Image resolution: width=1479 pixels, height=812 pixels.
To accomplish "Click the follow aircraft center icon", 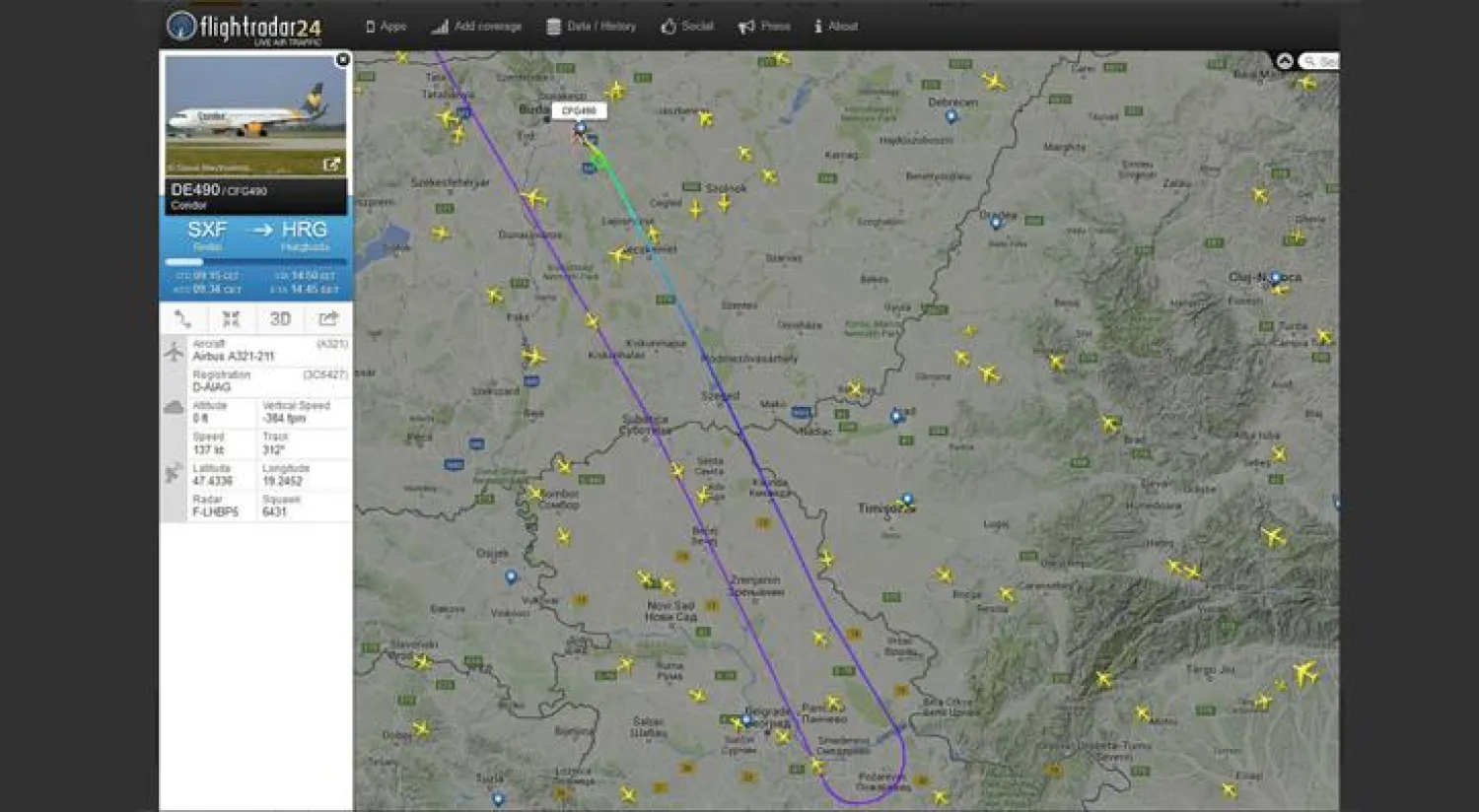I will point(231,318).
